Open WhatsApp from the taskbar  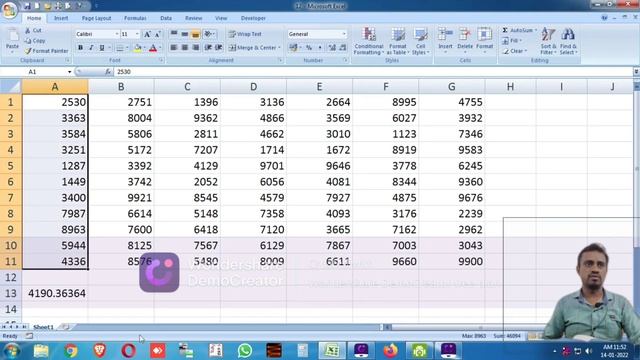pos(244,351)
